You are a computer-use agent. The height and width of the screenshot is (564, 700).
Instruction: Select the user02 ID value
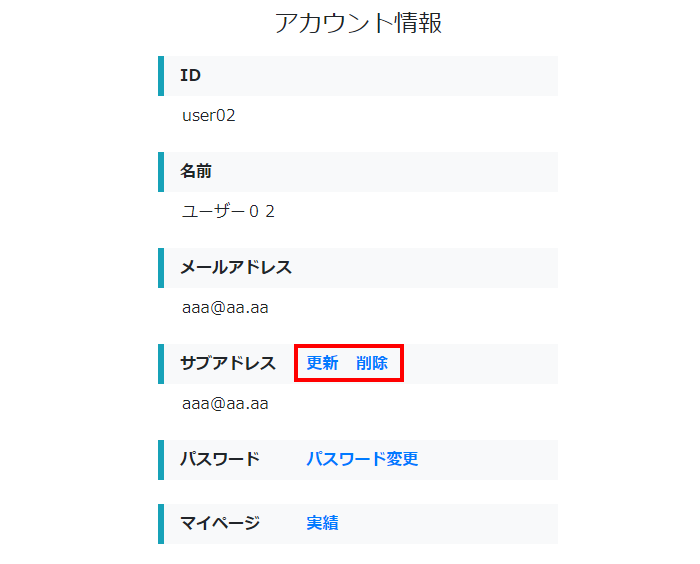pyautogui.click(x=208, y=115)
